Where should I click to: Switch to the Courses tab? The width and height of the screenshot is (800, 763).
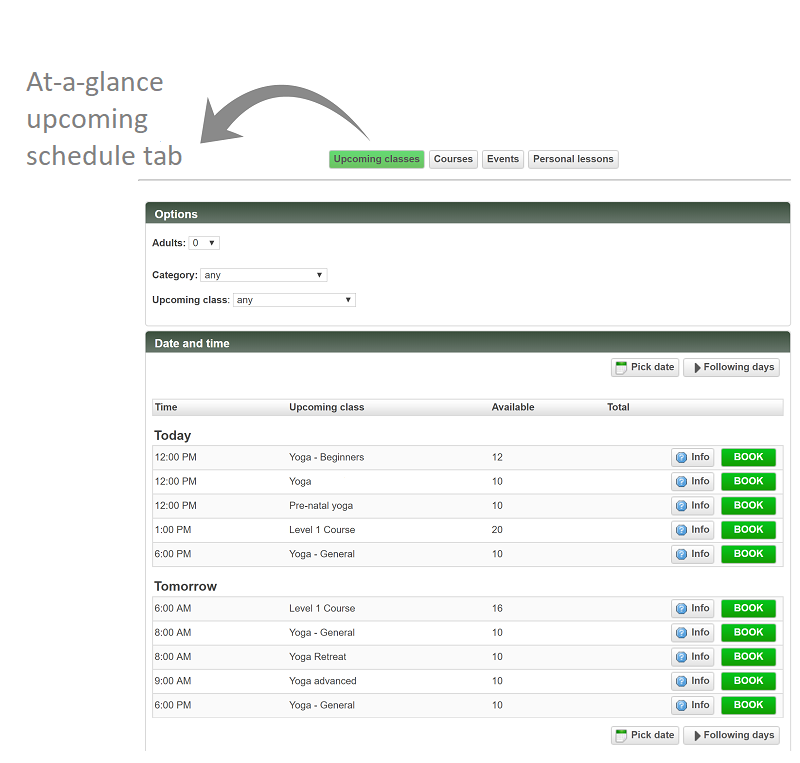click(x=453, y=159)
